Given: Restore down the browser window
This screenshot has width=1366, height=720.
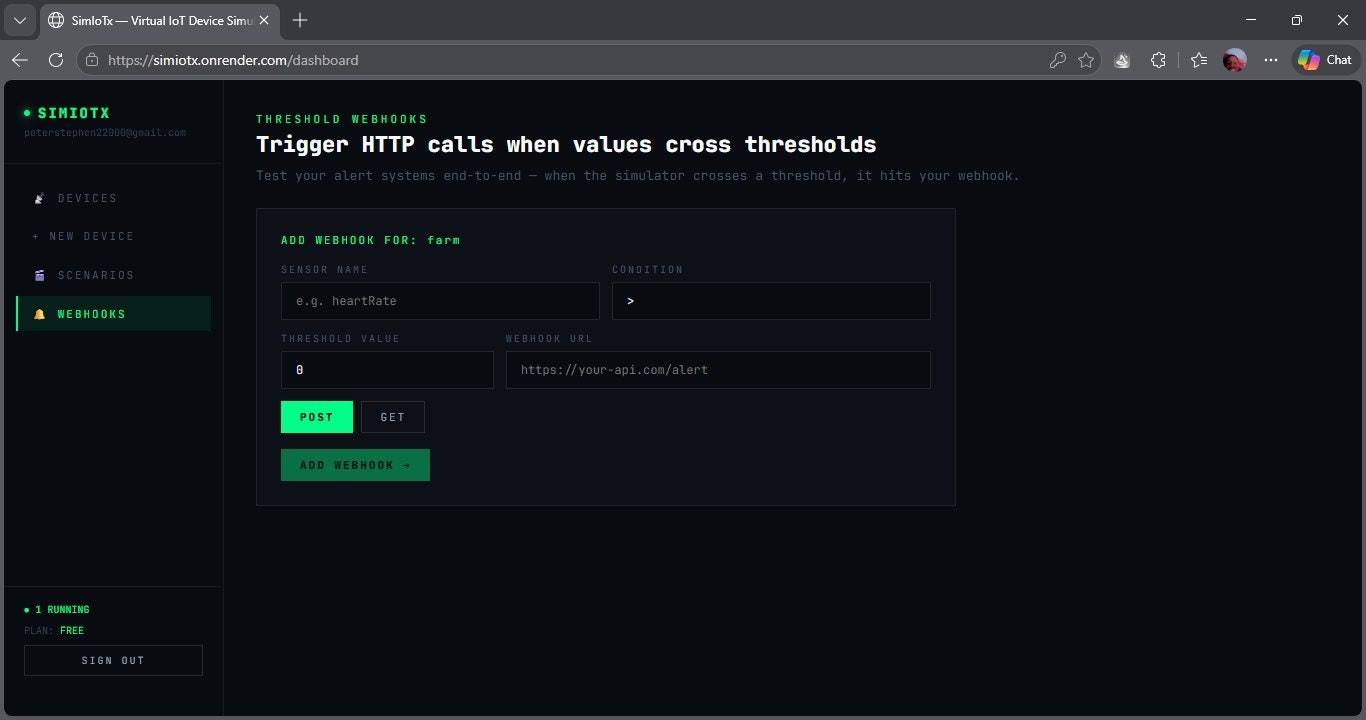Looking at the screenshot, I should point(1297,20).
